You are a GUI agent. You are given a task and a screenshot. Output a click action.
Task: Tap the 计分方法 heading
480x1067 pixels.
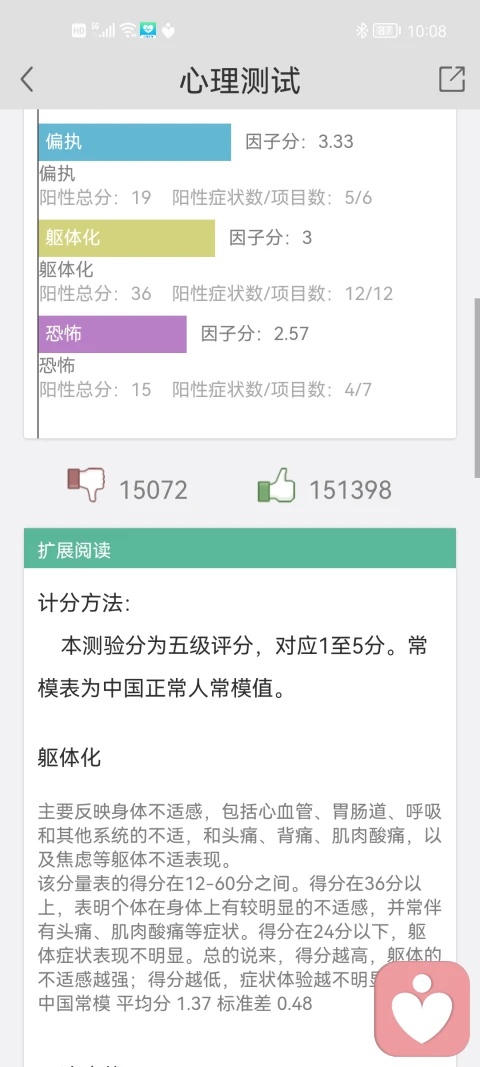(x=84, y=603)
